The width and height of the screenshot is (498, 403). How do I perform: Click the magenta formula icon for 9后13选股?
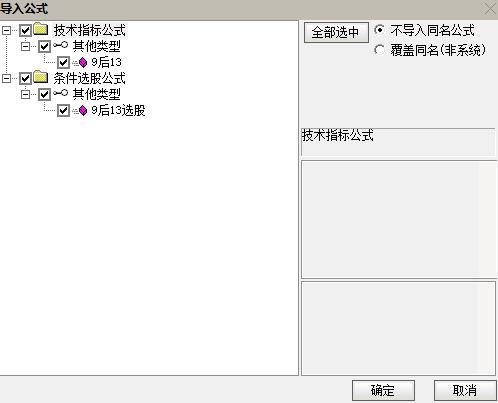coord(83,110)
